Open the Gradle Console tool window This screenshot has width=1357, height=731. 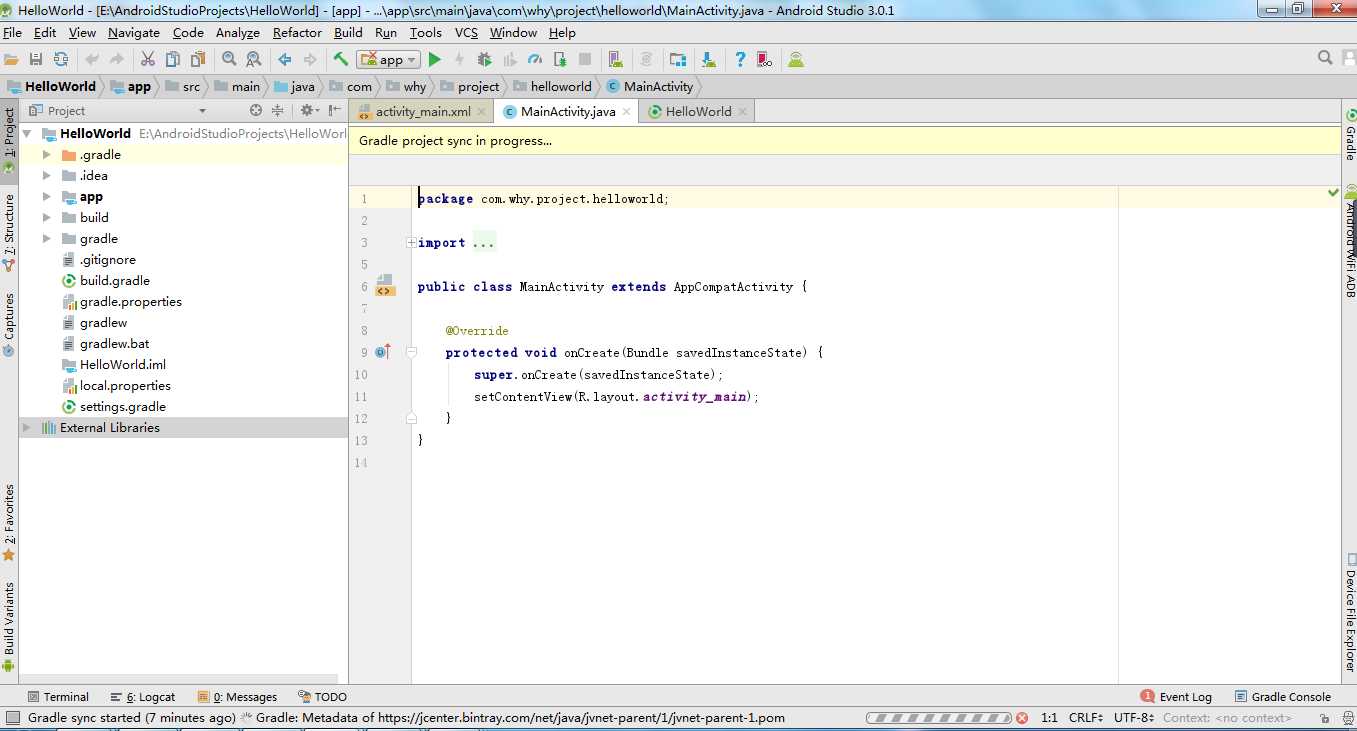[x=1290, y=697]
